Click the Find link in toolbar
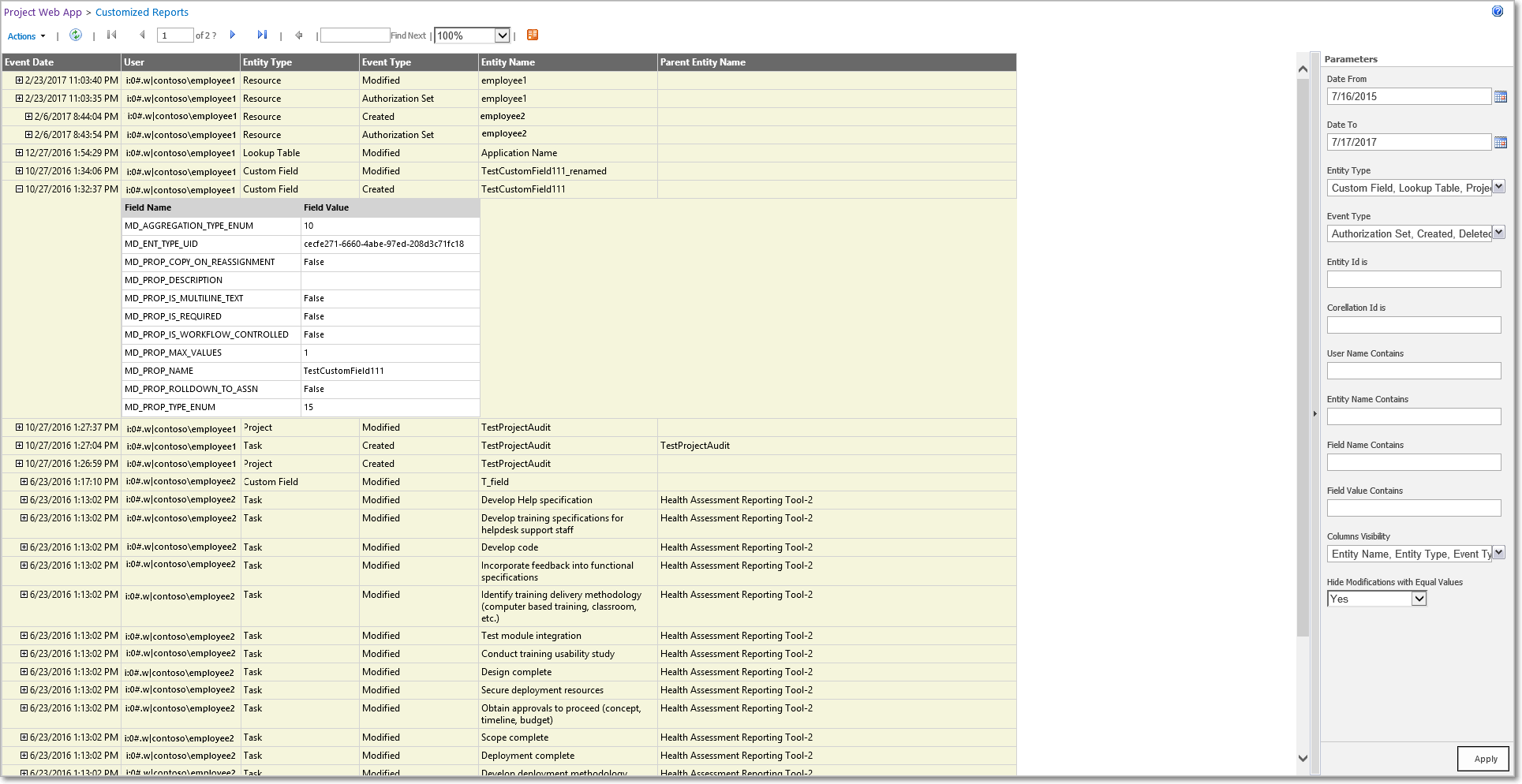The width and height of the screenshot is (1522, 784). tap(398, 35)
